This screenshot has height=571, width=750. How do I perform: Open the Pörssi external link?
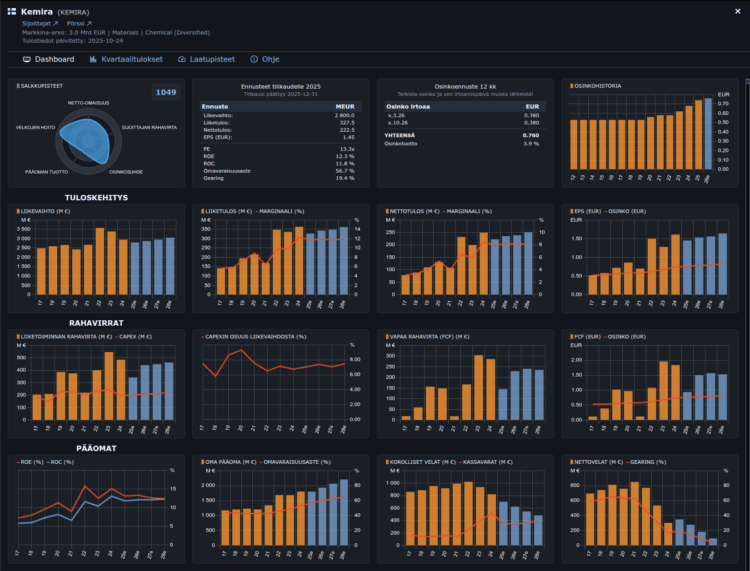coord(79,22)
